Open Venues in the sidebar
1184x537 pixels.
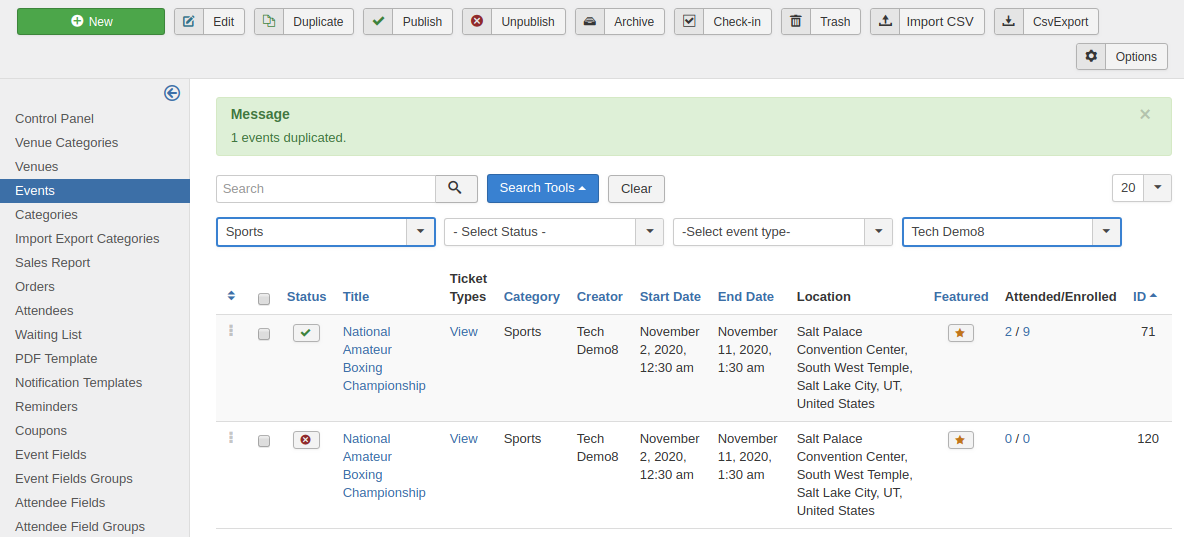coord(37,167)
